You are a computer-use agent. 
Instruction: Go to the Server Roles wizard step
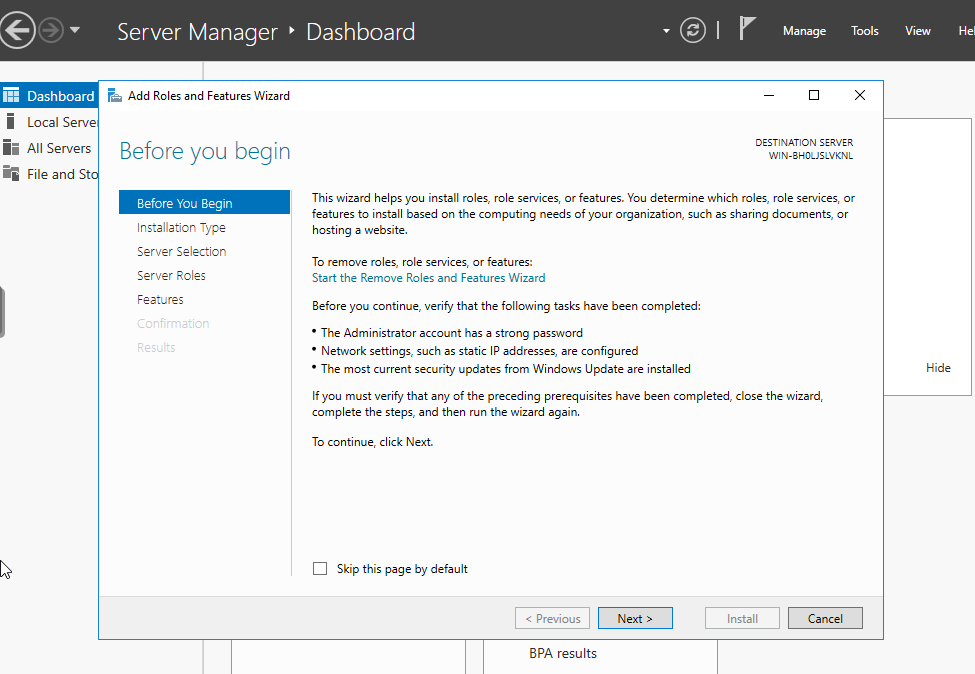[x=171, y=275]
